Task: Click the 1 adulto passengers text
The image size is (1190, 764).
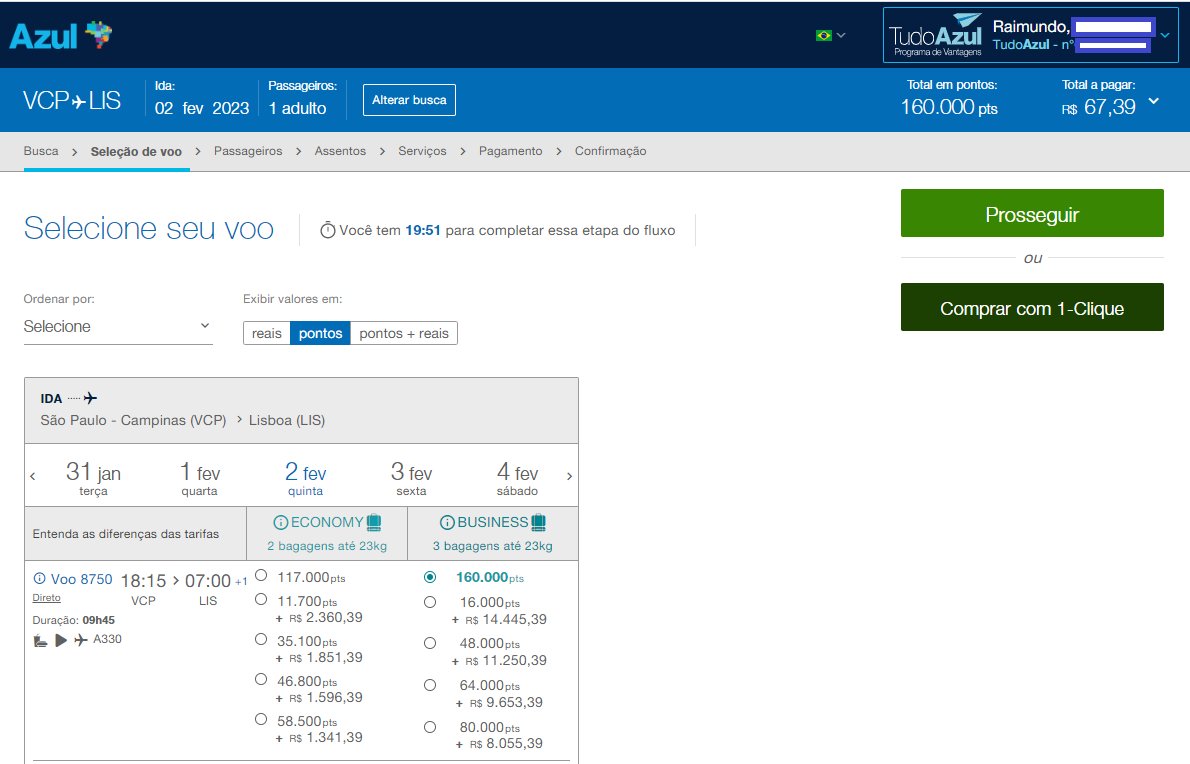Action: 298,108
